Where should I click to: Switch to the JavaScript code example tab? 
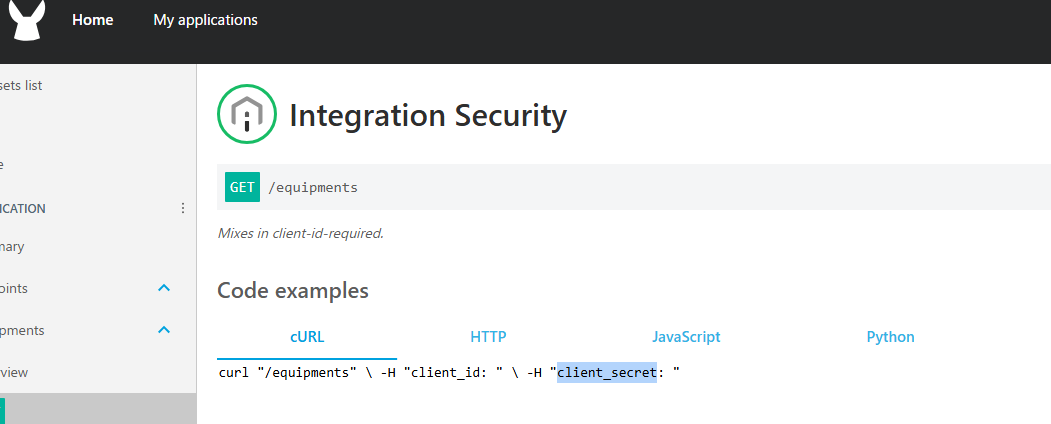click(x=686, y=337)
